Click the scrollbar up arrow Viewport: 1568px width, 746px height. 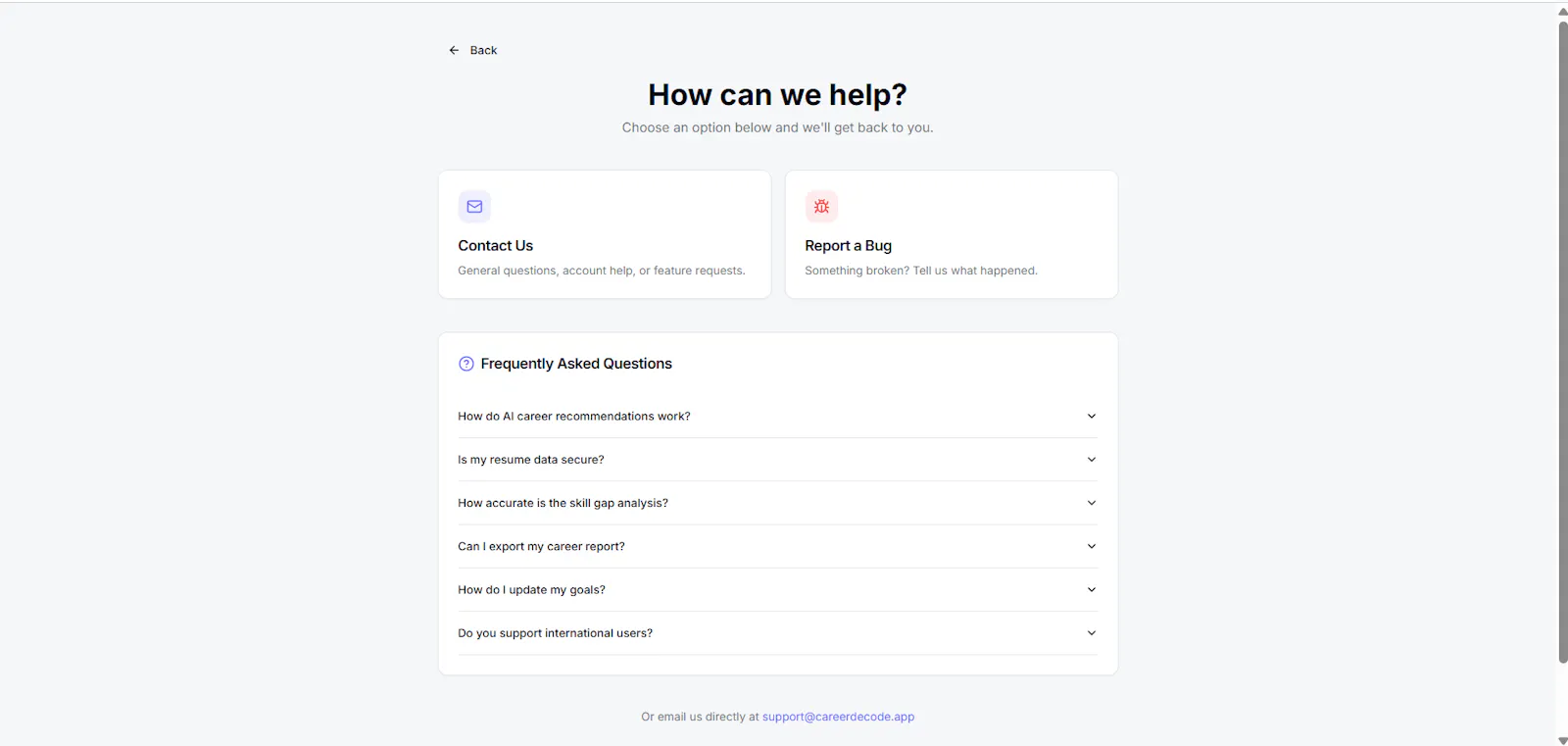[x=1562, y=11]
